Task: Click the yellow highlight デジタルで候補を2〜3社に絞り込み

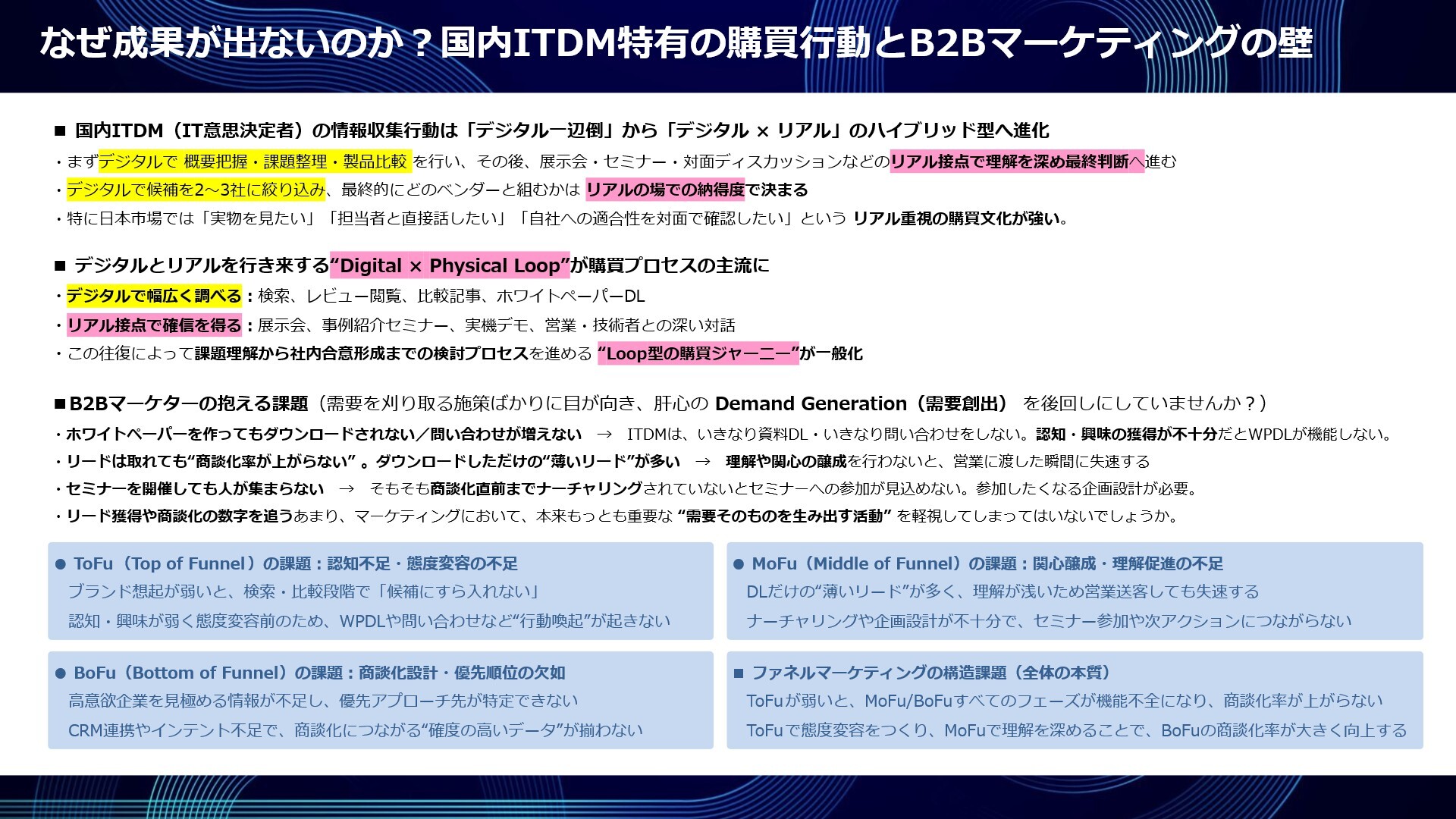Action: (196, 190)
